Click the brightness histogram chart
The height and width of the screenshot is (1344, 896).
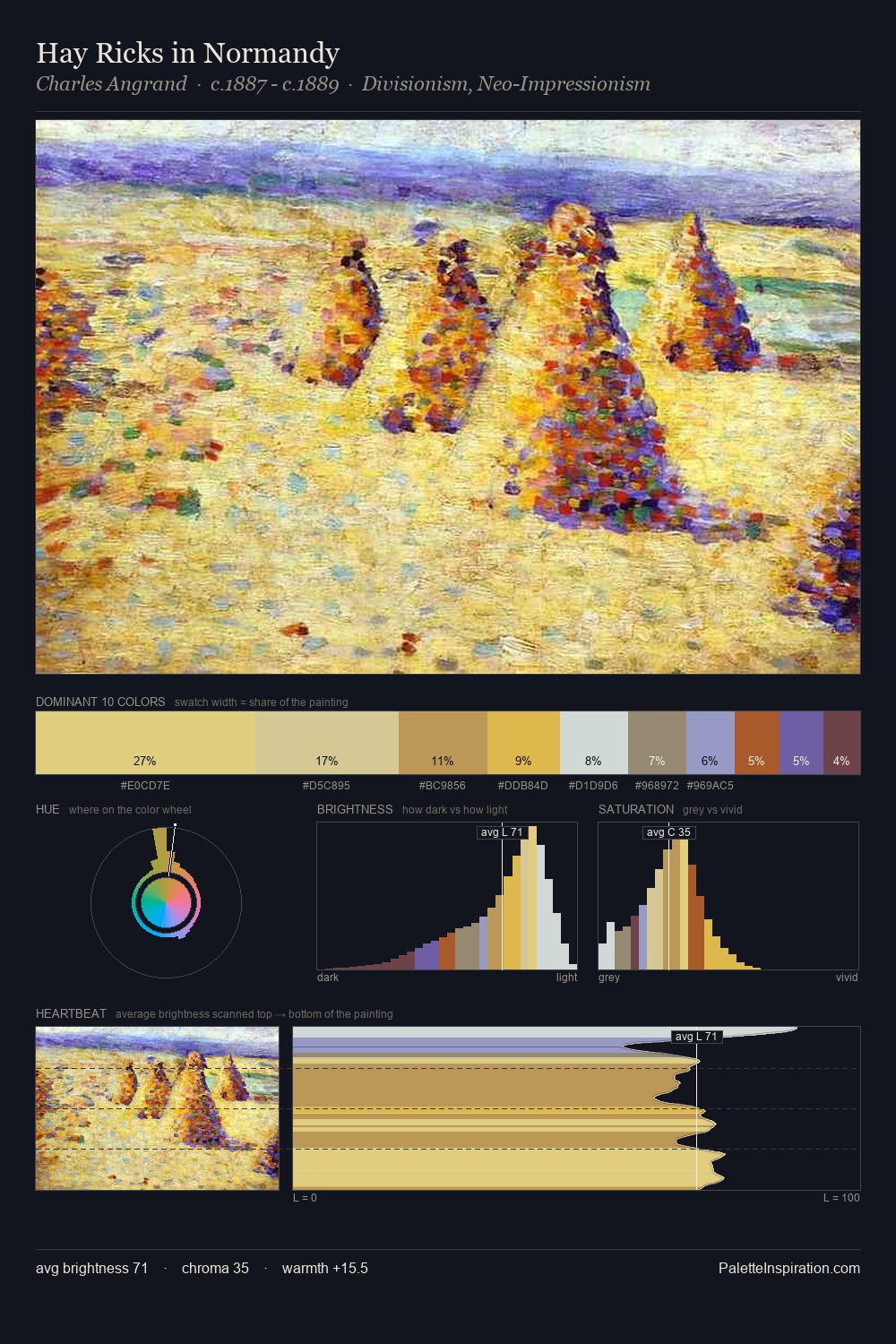pos(447,896)
